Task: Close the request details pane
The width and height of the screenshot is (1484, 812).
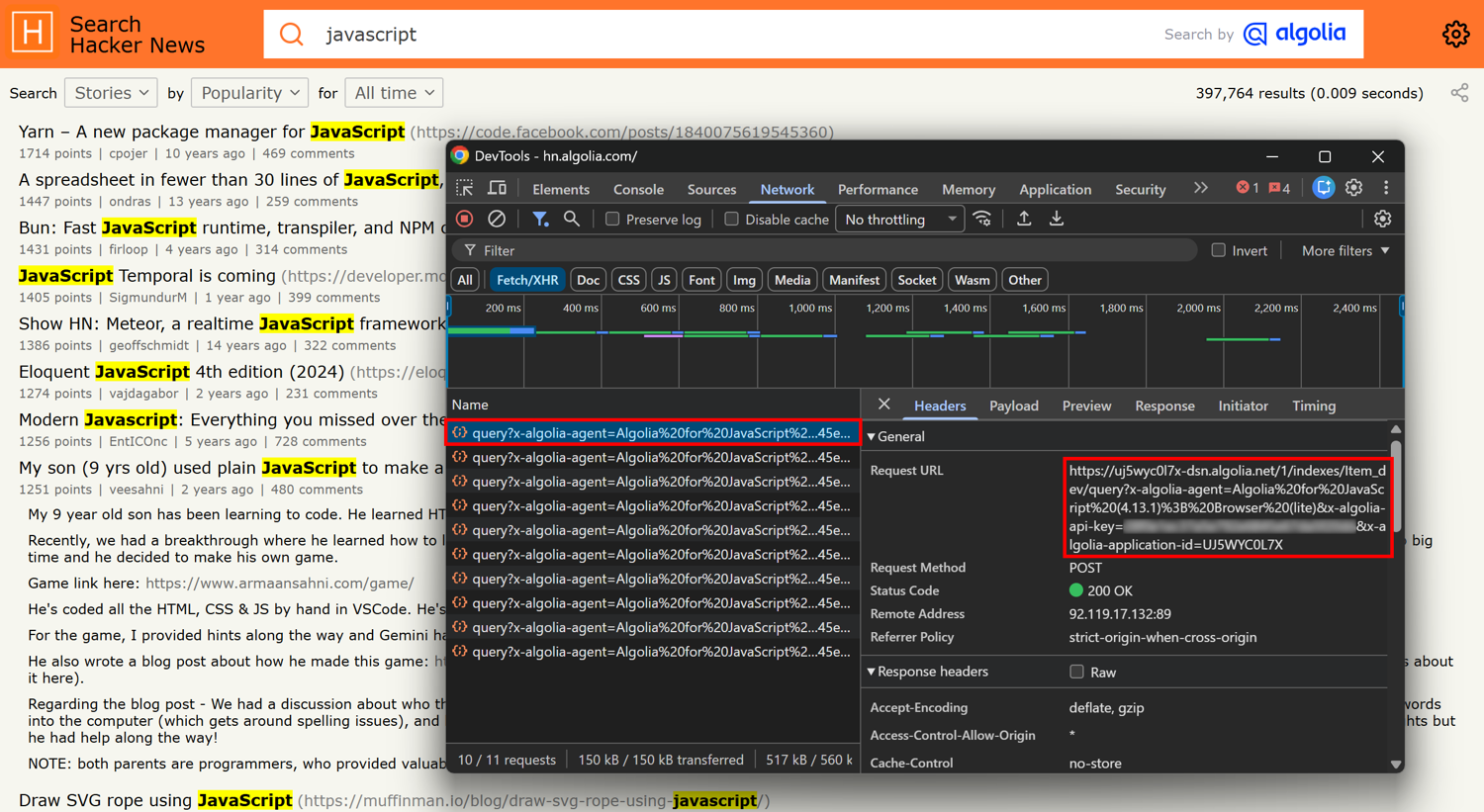Action: coord(883,405)
